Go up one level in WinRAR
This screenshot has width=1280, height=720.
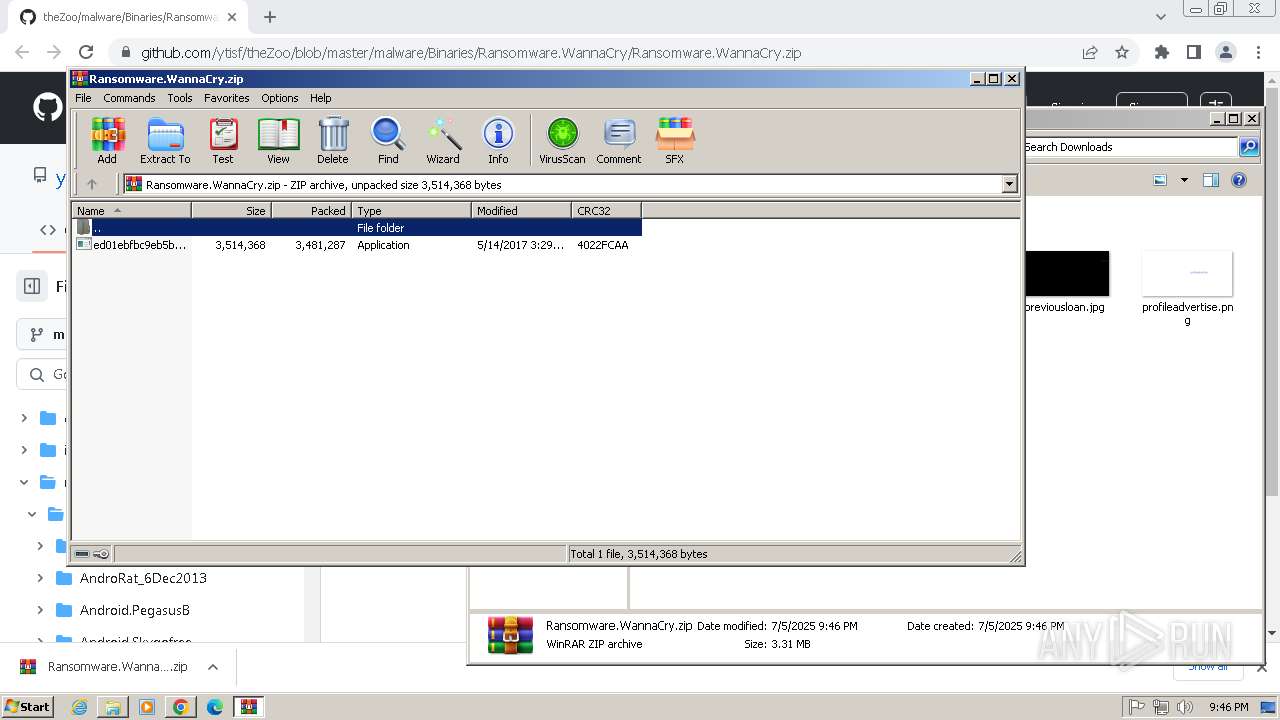[x=92, y=184]
